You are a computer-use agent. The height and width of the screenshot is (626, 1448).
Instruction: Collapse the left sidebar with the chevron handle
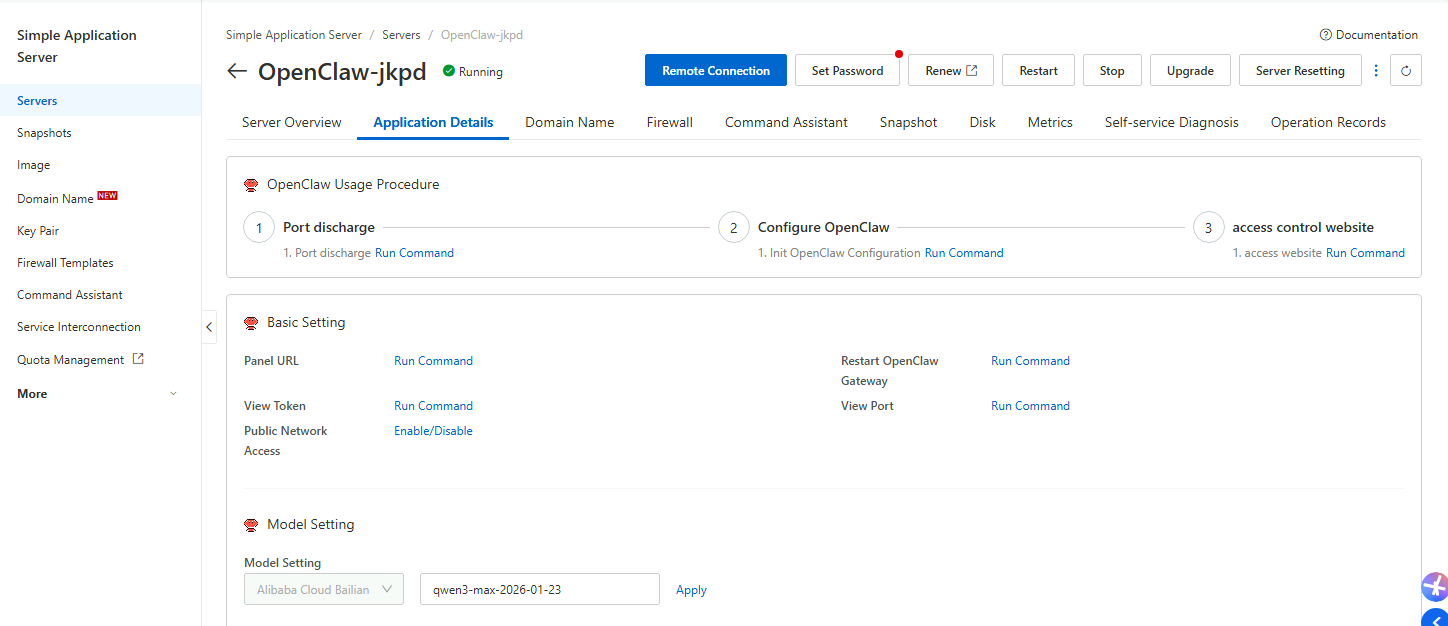(x=209, y=327)
